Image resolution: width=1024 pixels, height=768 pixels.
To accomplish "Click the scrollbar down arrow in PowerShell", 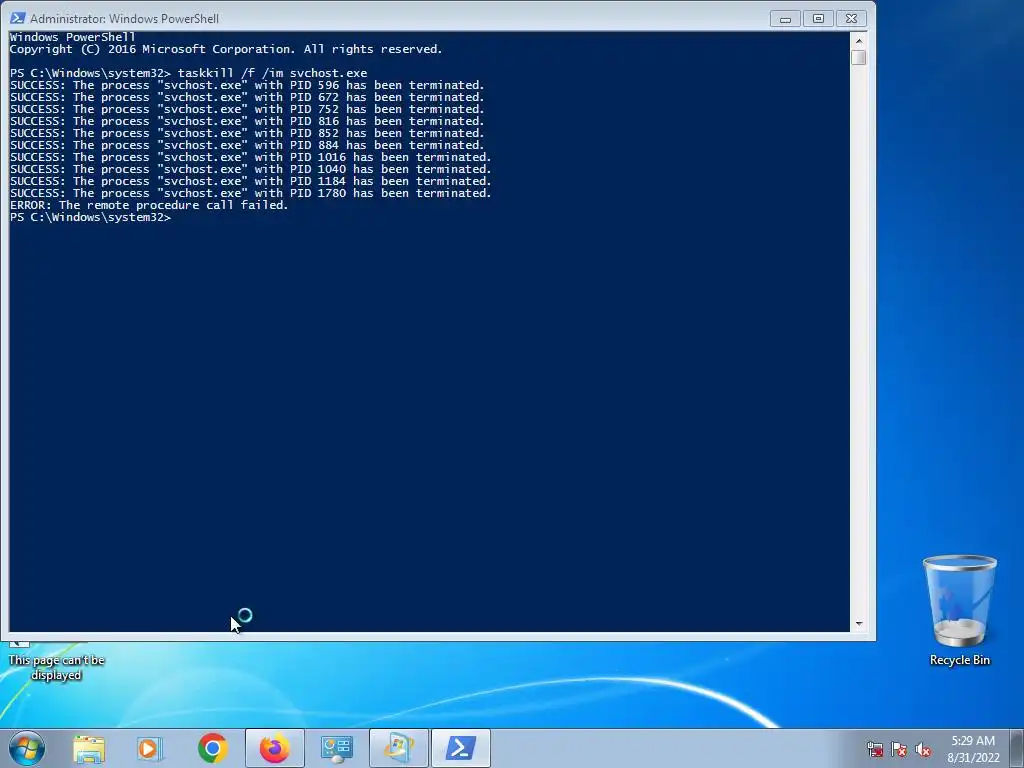I will [859, 624].
